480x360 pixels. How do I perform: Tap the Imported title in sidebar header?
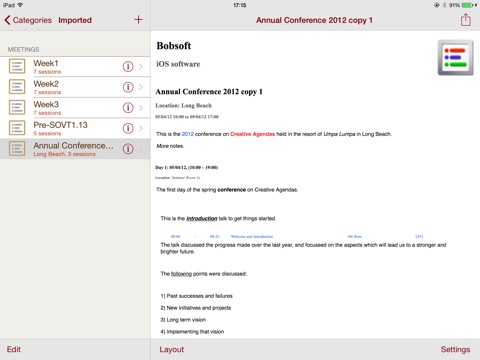tap(75, 20)
